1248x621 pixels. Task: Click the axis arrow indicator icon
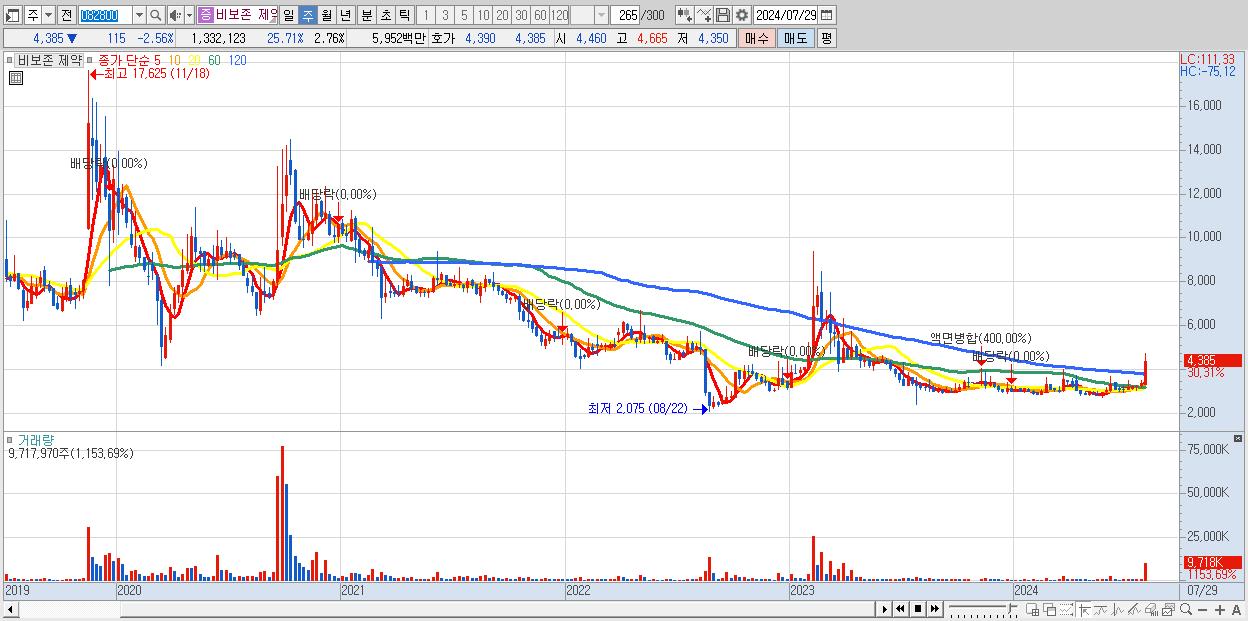pos(1084,609)
